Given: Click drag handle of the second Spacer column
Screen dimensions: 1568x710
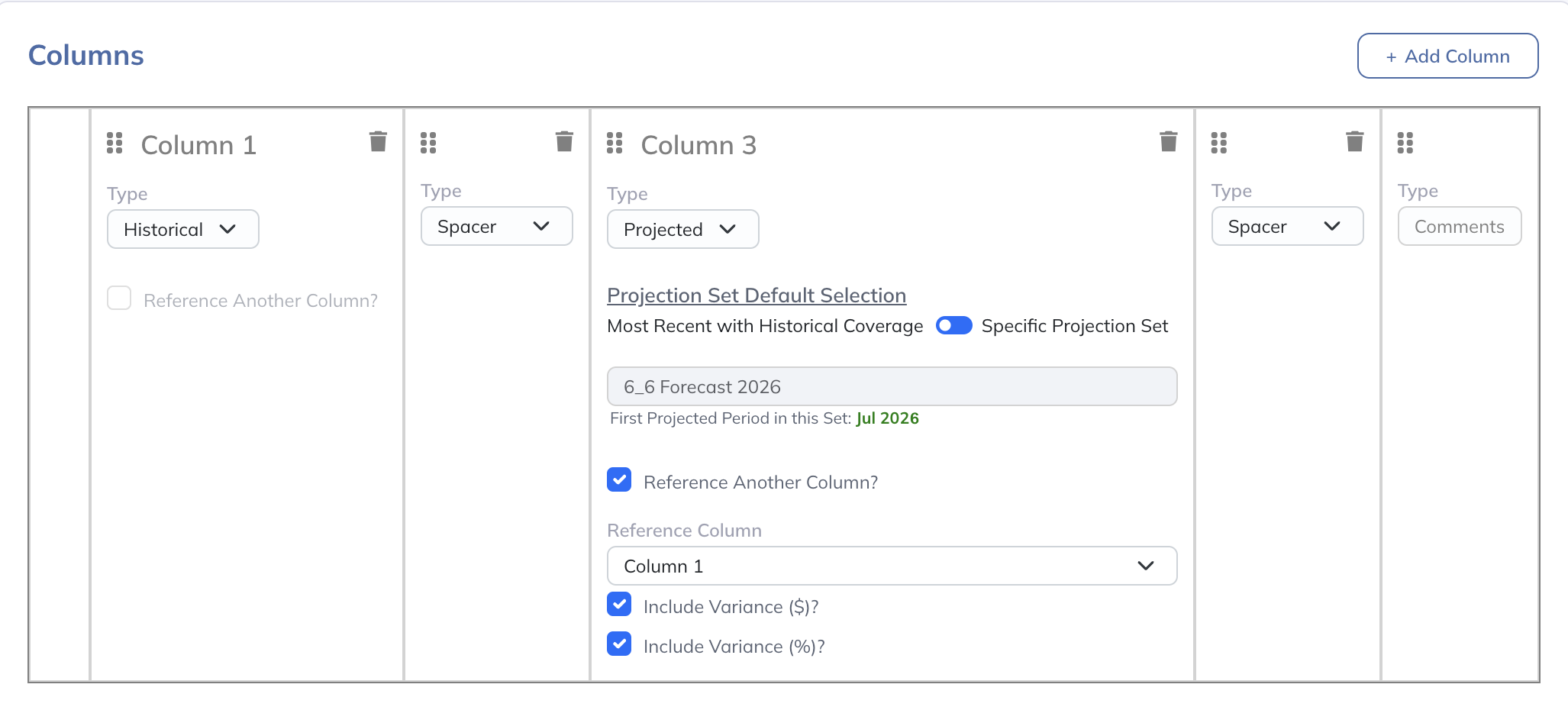Looking at the screenshot, I should [1219, 143].
